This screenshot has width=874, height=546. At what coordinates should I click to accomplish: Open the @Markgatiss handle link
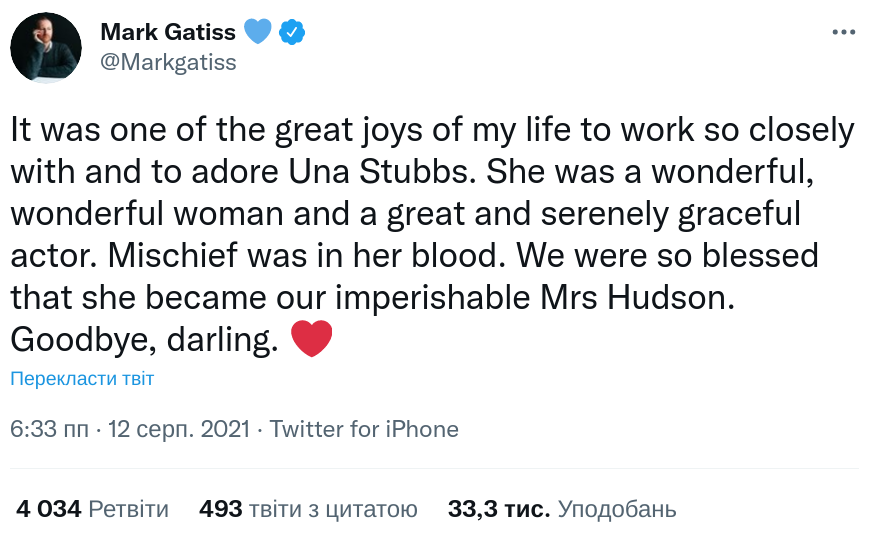(x=168, y=62)
